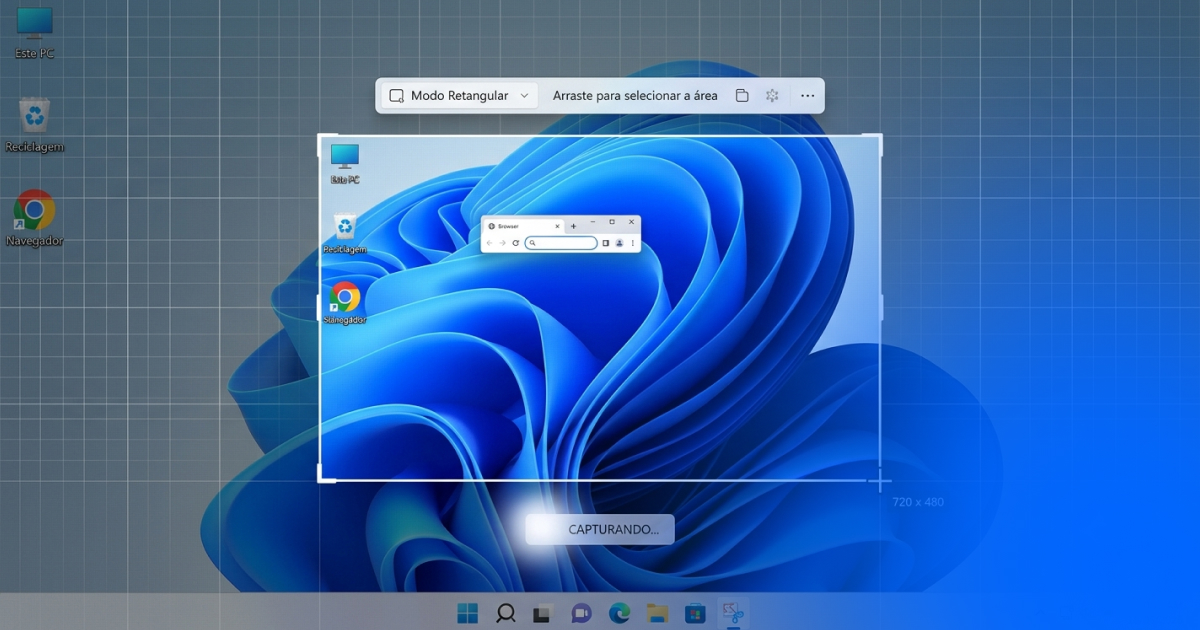Open the Chat app on the taskbar
Screen dimensions: 1200x630
pos(581,613)
